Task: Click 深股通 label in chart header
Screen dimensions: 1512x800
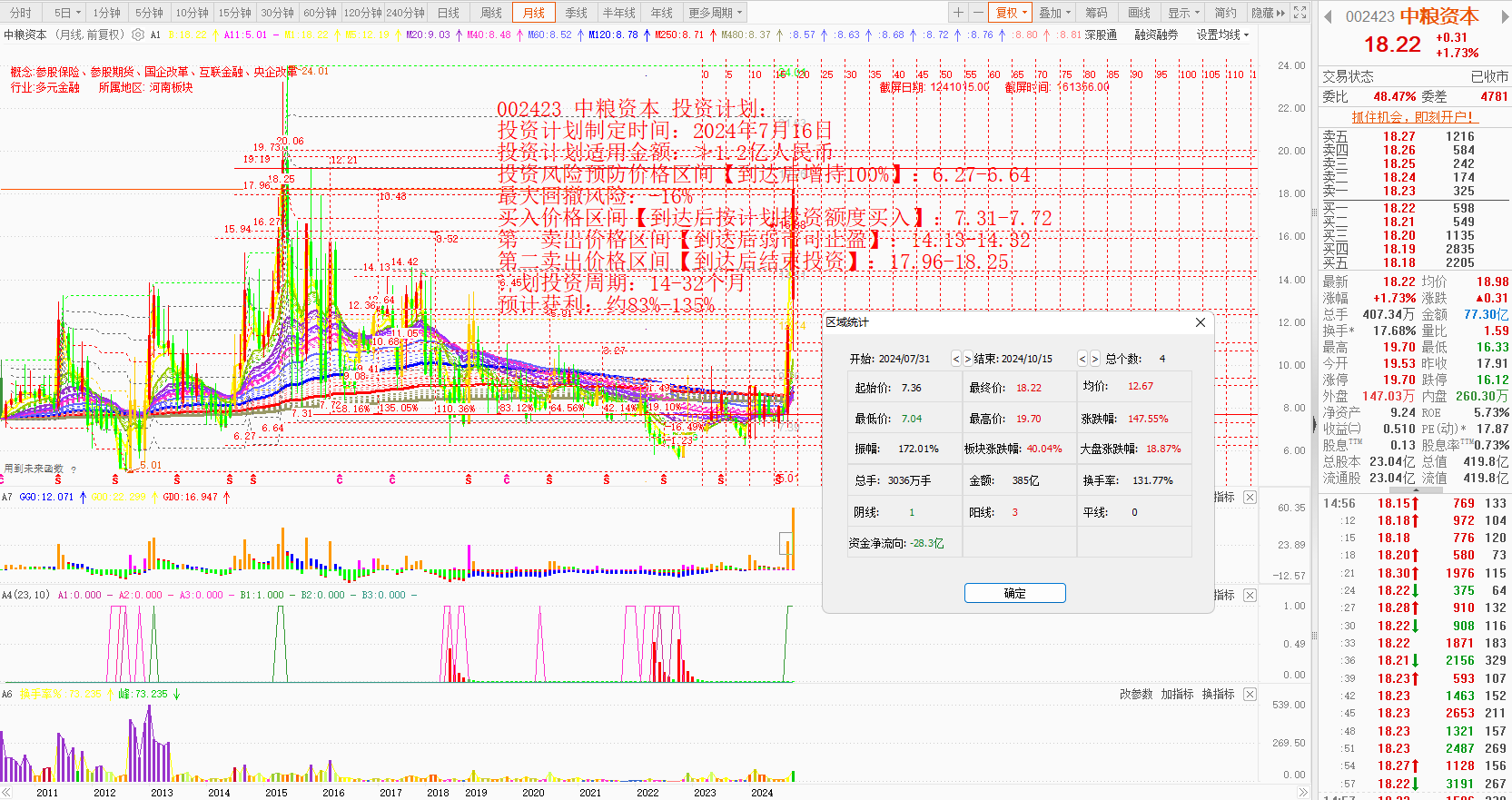Action: pyautogui.click(x=1101, y=35)
